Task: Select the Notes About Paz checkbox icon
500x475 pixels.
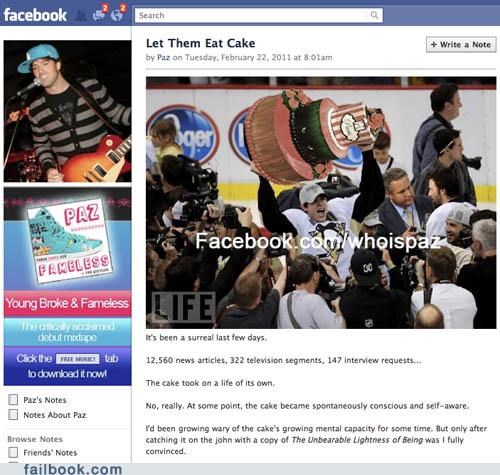Action: point(13,415)
